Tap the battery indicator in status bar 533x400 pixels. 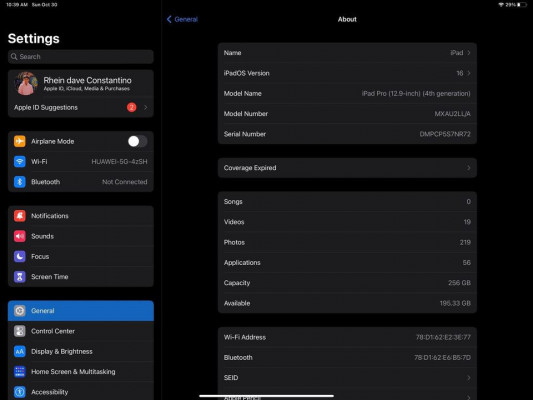(521, 5)
